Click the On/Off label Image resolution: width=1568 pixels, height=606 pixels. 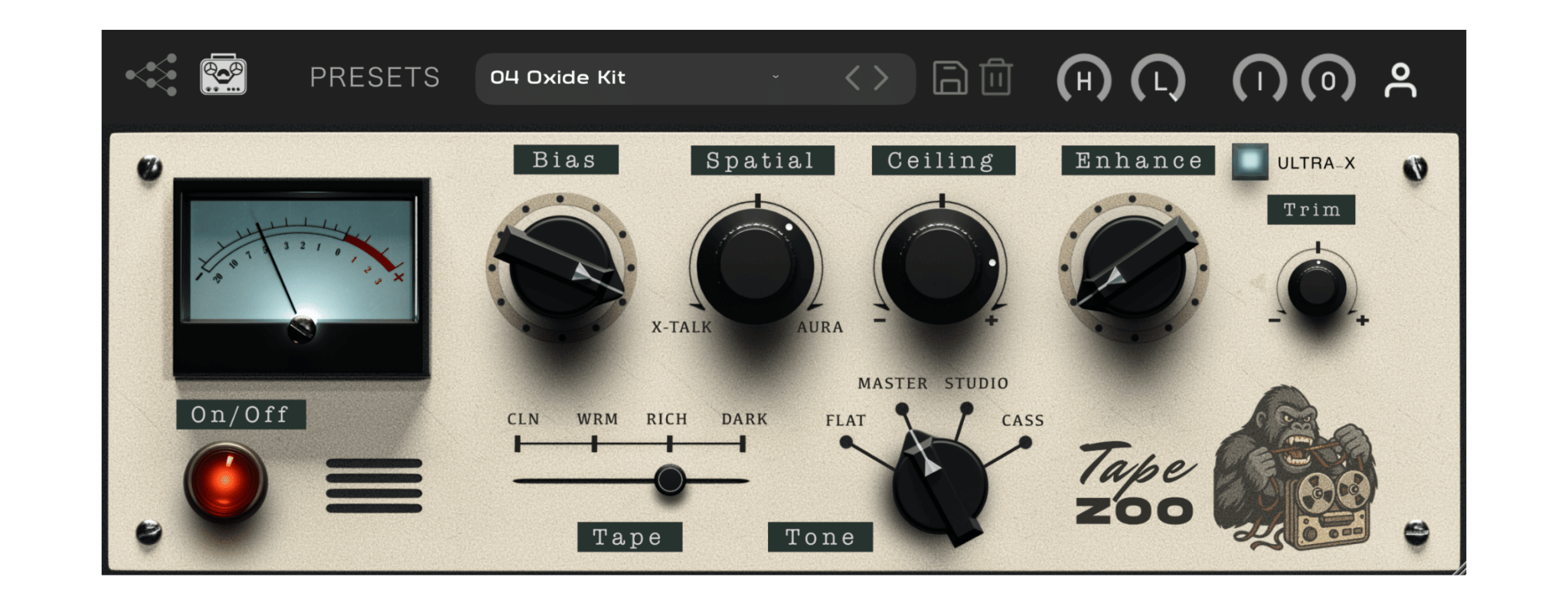coord(240,414)
